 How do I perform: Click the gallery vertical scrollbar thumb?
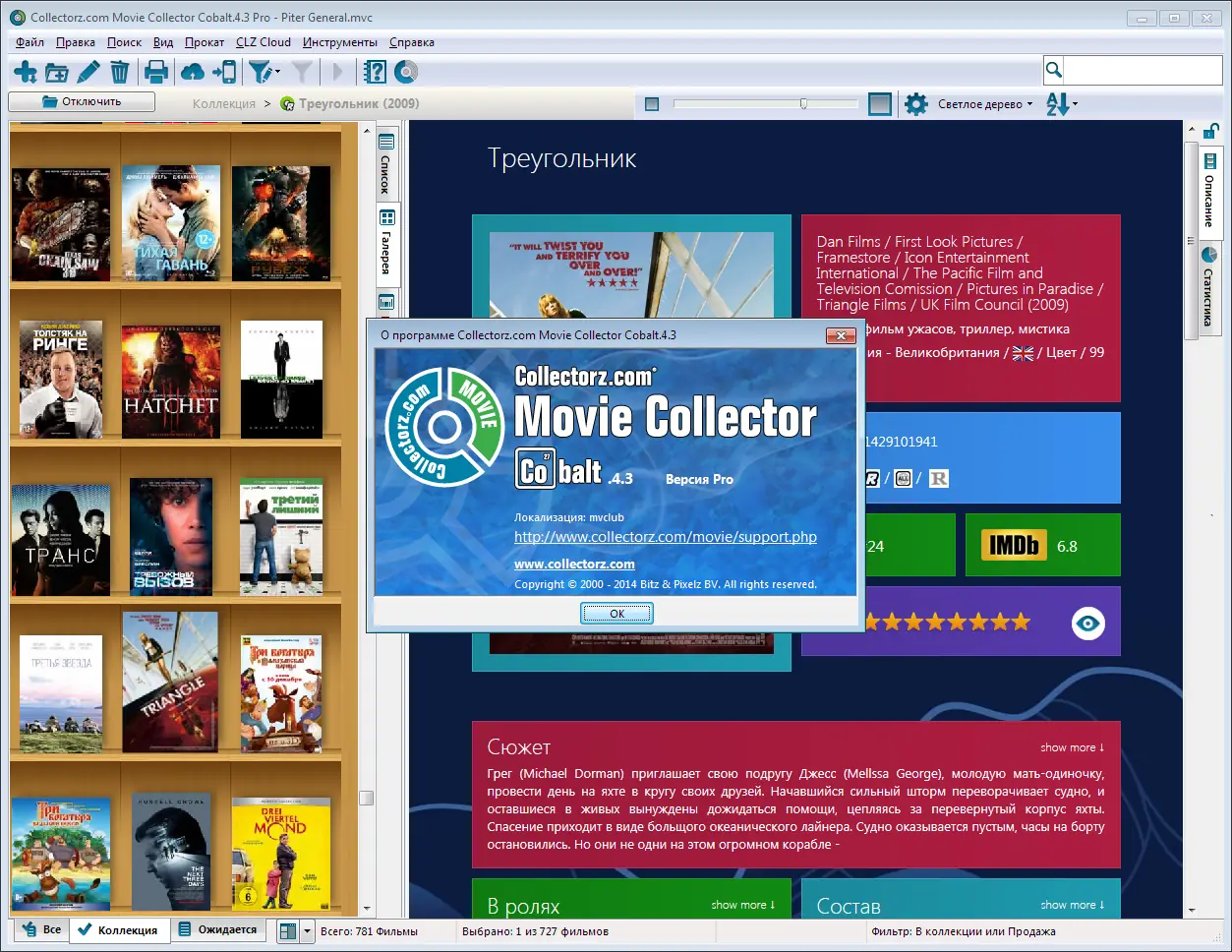(367, 798)
